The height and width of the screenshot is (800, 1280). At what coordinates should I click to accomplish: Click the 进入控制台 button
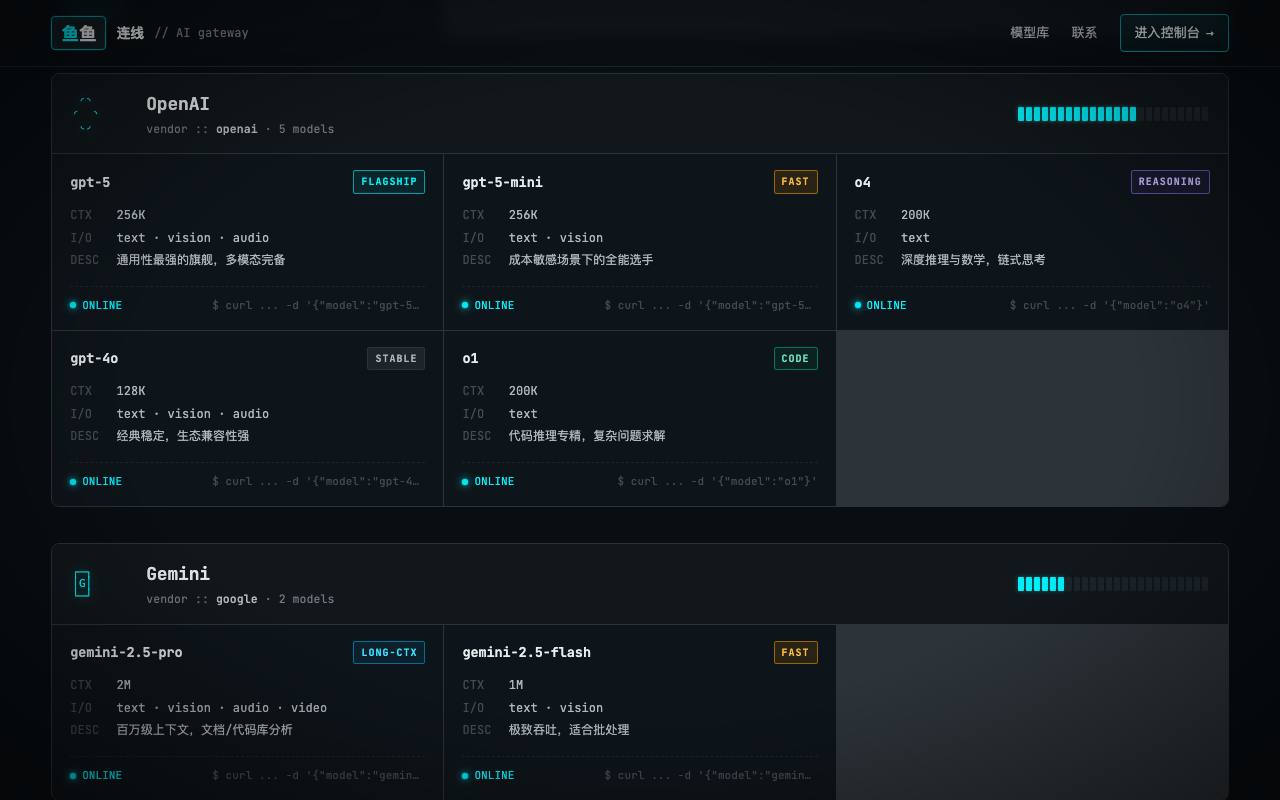(1174, 33)
